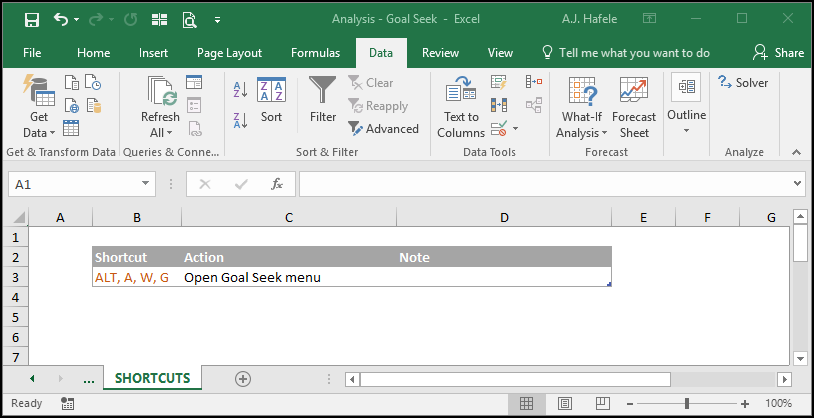Open the Name Box dropdown arrow
Image resolution: width=814 pixels, height=418 pixels.
[145, 184]
